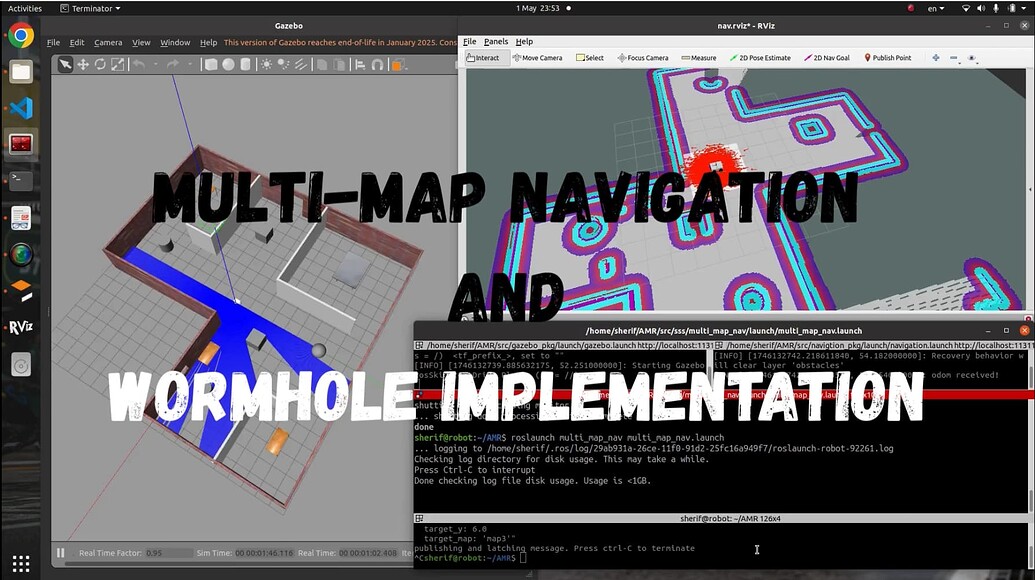Activate the 2D Pose Estimate tool

pos(760,58)
